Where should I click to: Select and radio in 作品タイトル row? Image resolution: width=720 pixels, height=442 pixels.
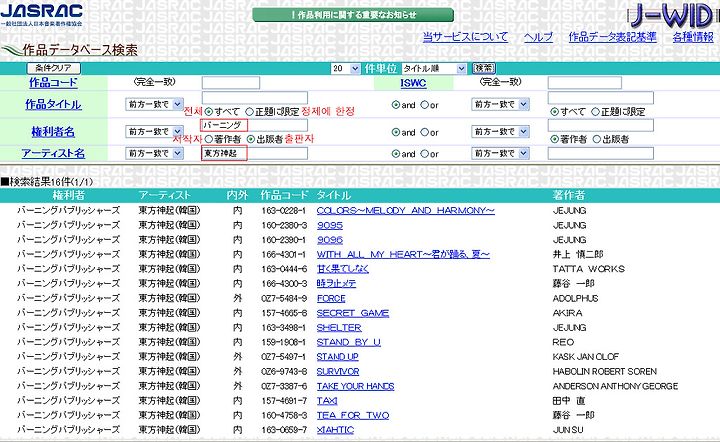[x=396, y=105]
